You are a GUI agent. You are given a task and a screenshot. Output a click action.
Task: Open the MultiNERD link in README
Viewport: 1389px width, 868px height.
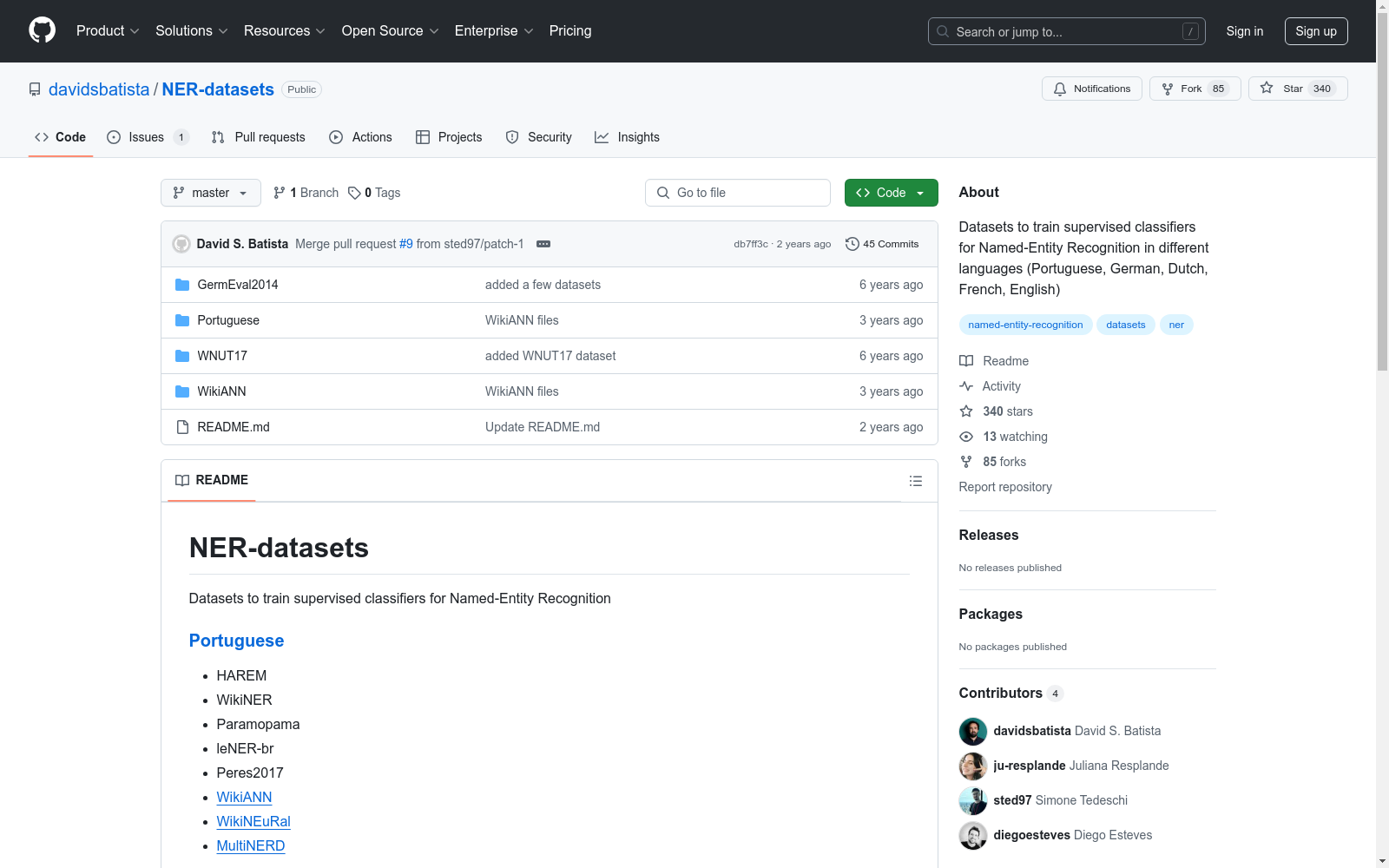point(251,845)
